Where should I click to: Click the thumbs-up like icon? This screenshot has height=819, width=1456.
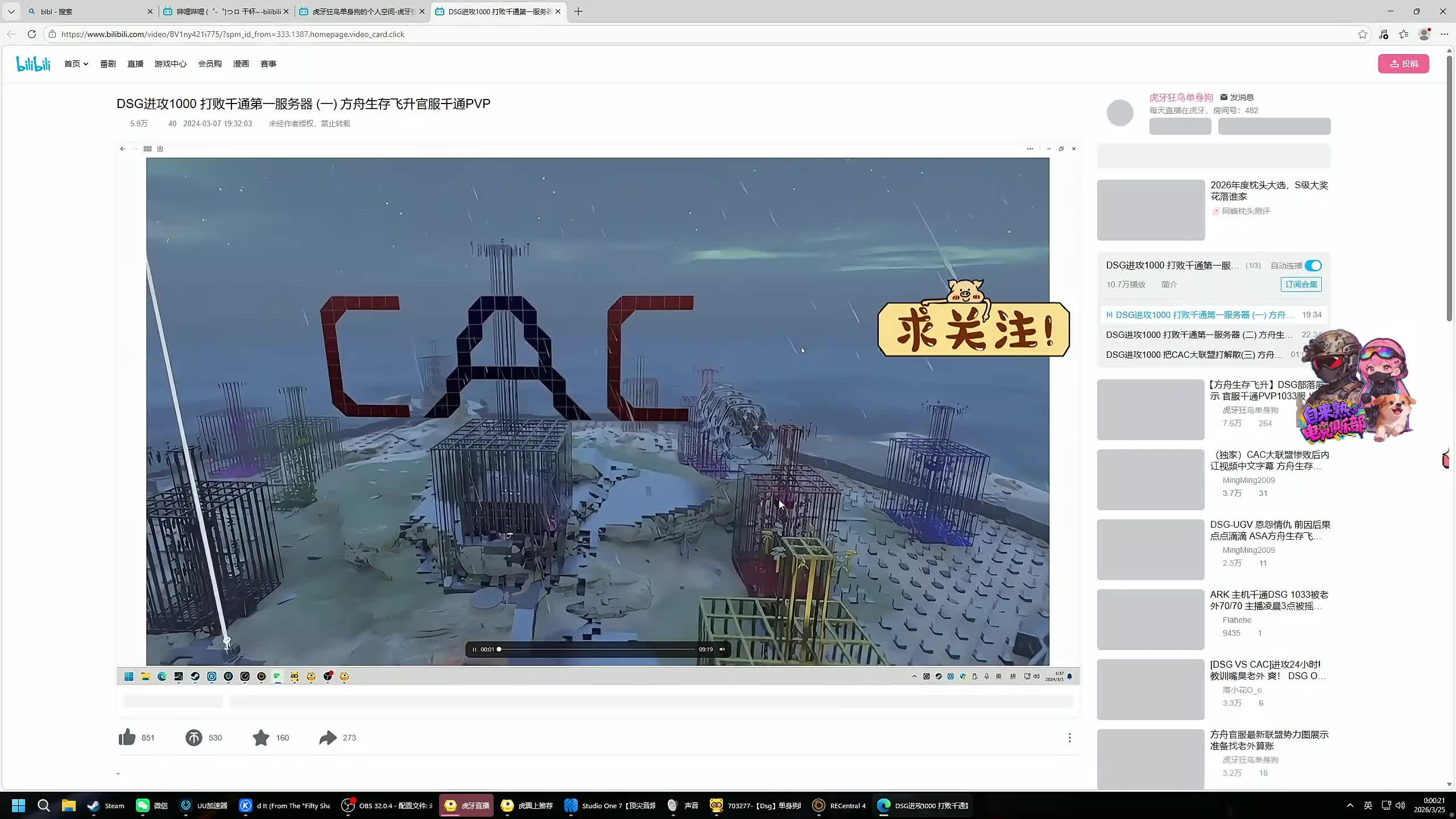[127, 737]
